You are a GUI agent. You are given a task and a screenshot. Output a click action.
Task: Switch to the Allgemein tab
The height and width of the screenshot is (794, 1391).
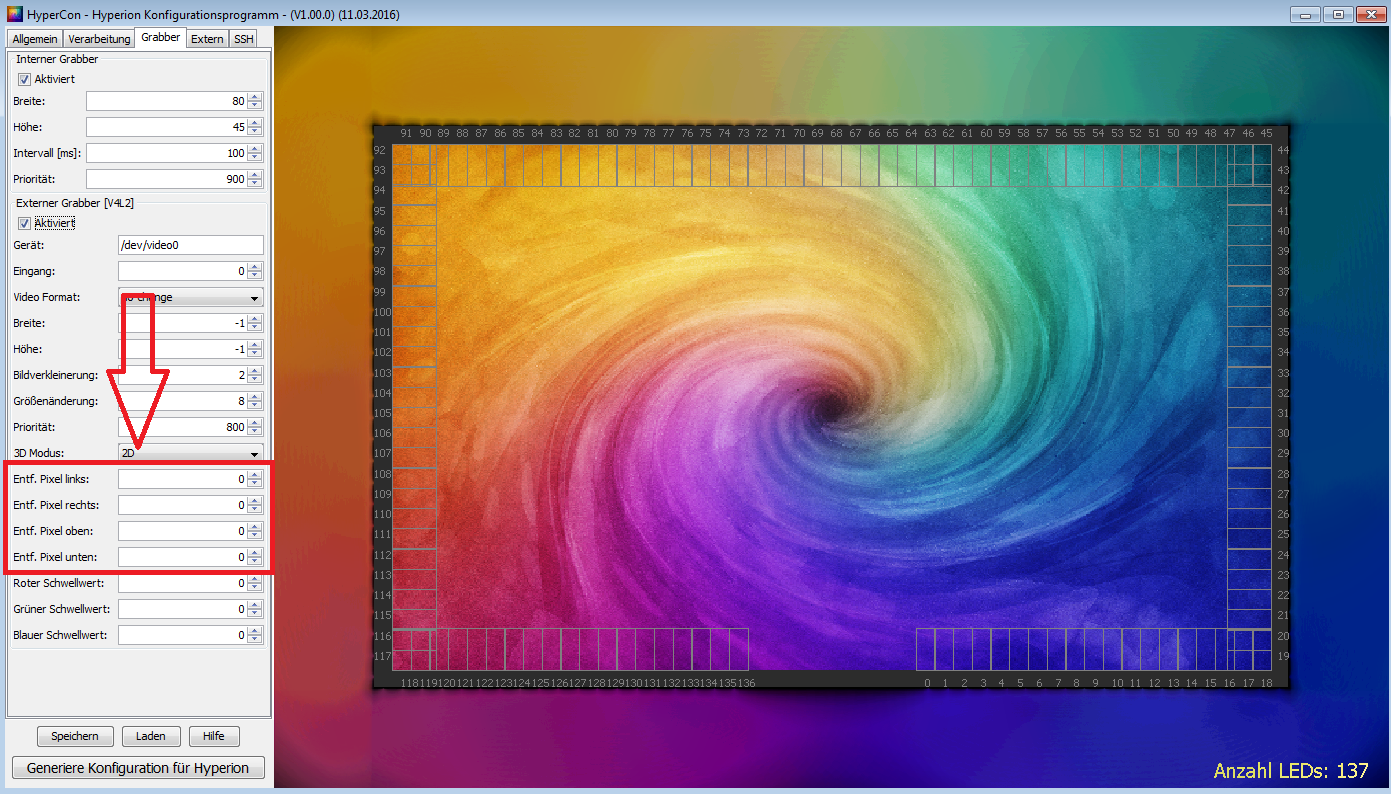(x=35, y=39)
